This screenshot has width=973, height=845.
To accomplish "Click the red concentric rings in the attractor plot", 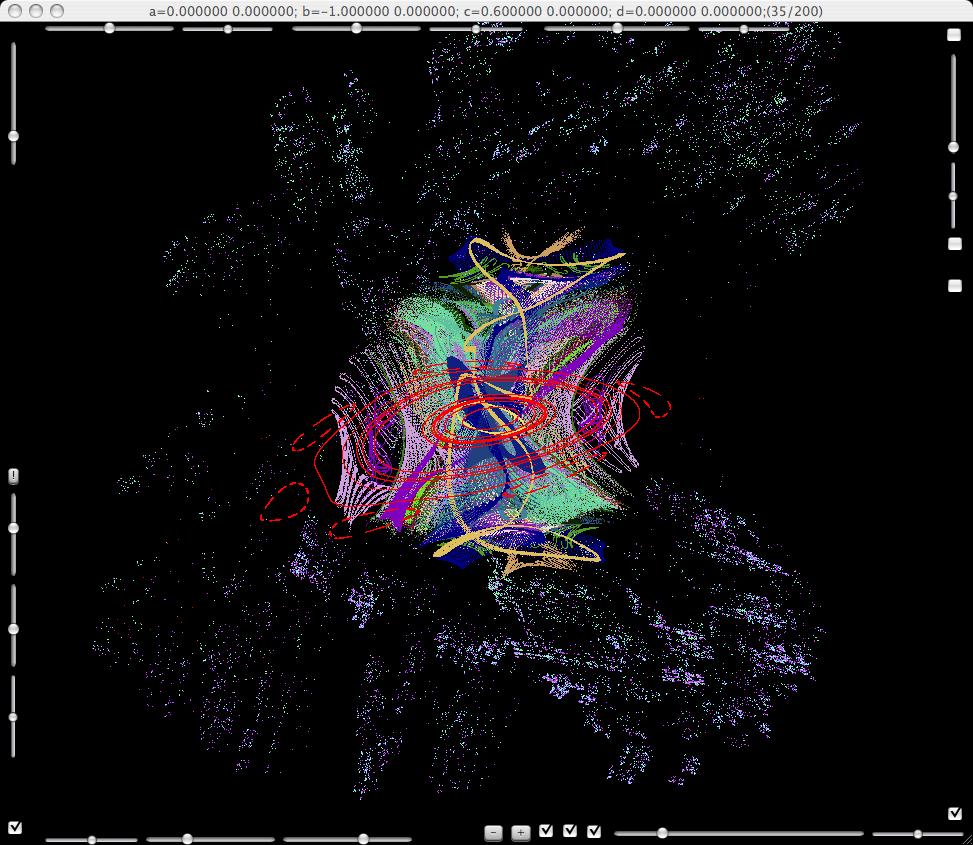I will [x=490, y=419].
